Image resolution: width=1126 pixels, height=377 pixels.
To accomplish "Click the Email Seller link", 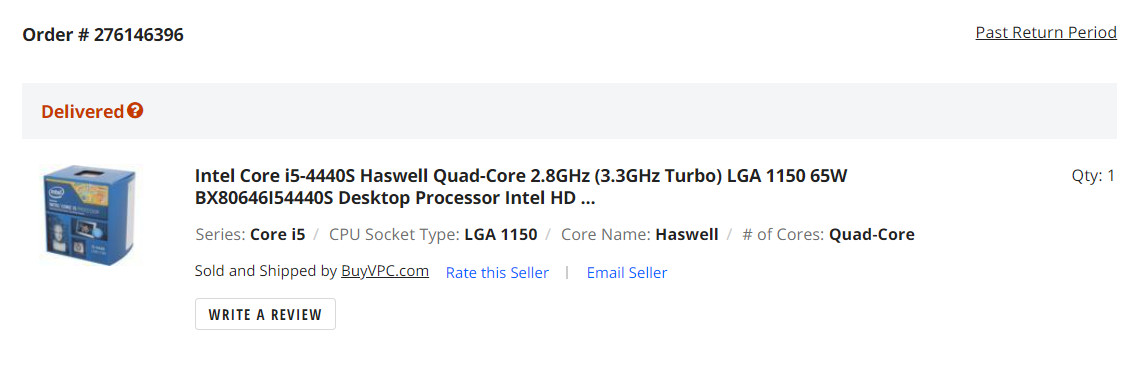I will click(627, 273).
